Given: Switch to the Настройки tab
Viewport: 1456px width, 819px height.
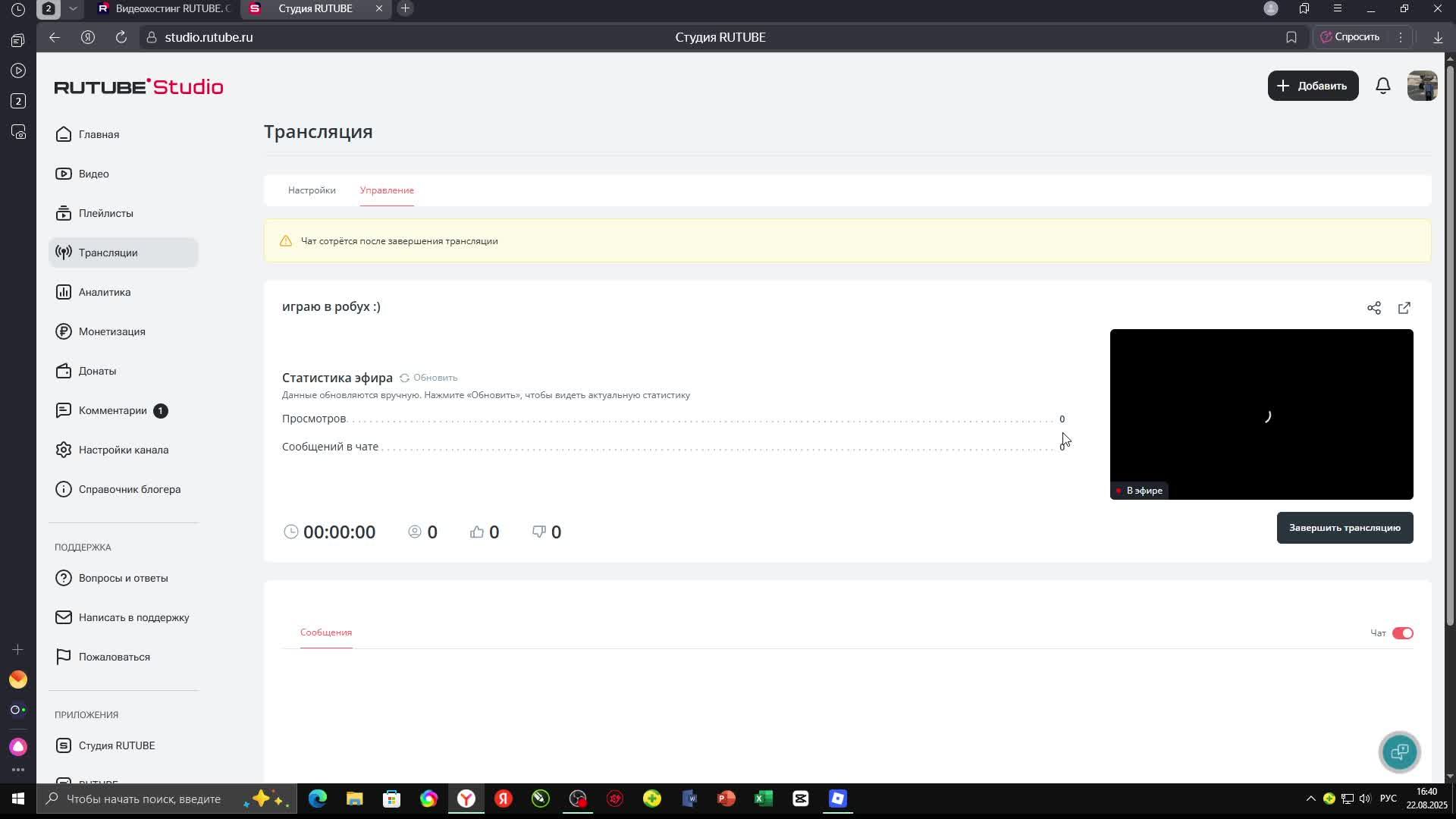Looking at the screenshot, I should (x=312, y=190).
